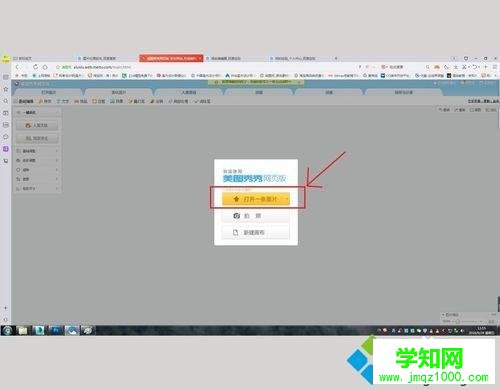Open the Photoshop icon on Windows taskbar
This screenshot has width=500, height=389.
tap(56, 330)
